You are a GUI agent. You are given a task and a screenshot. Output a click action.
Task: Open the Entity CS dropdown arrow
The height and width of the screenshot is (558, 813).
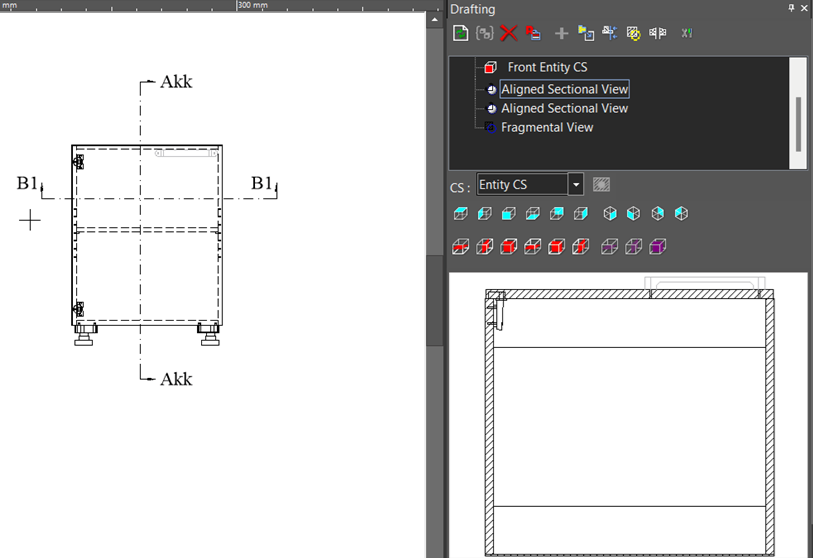(576, 185)
